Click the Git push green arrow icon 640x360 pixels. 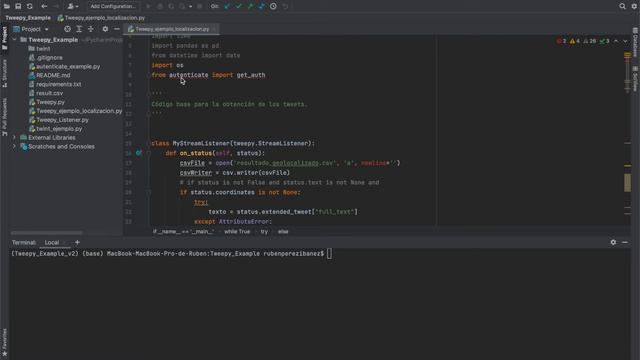point(250,6)
